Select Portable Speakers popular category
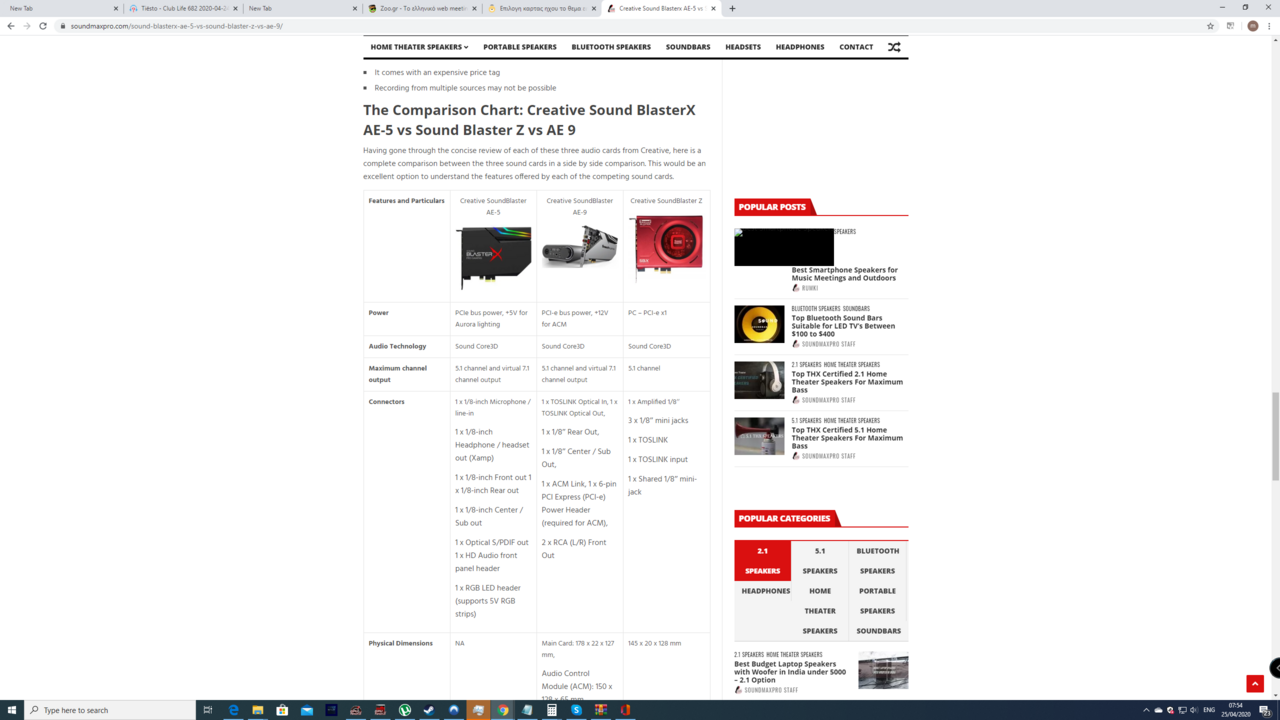The height and width of the screenshot is (720, 1280). coord(877,601)
